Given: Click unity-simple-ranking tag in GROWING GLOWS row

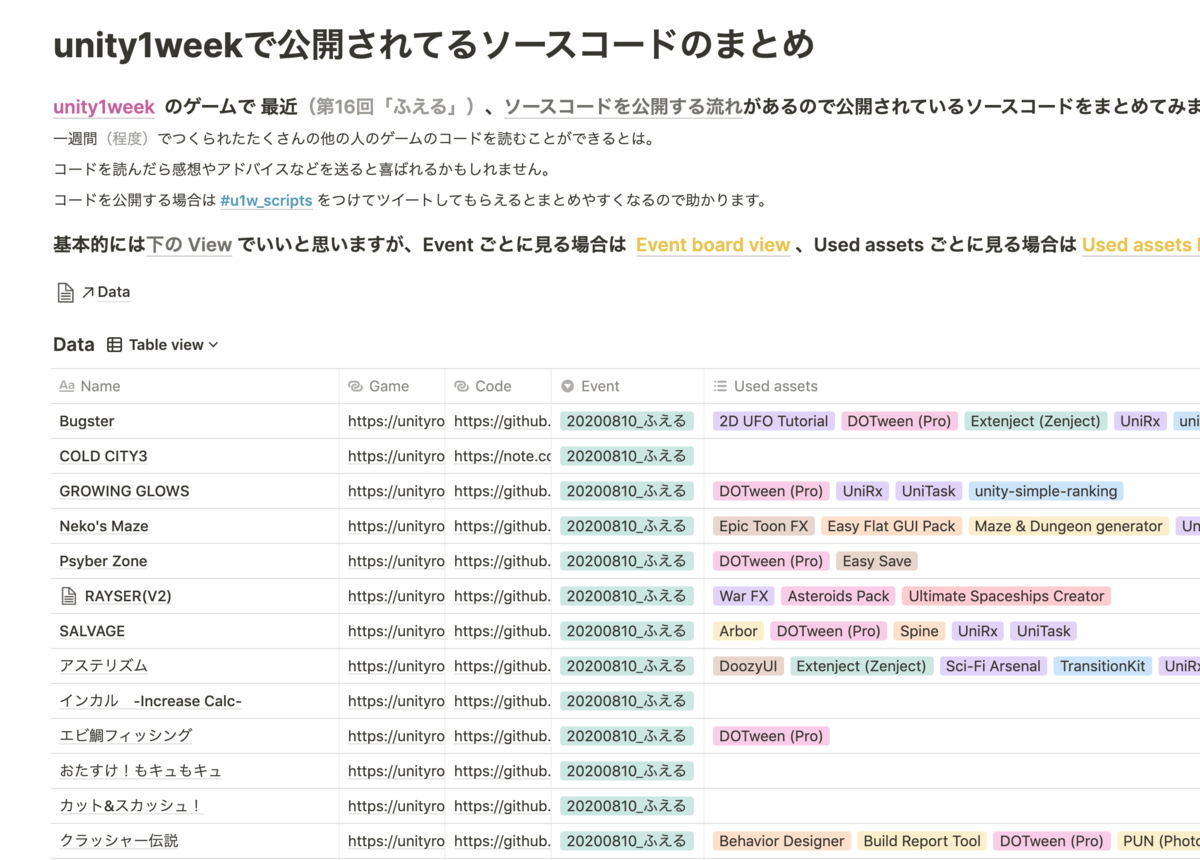Looking at the screenshot, I should click(x=1046, y=491).
